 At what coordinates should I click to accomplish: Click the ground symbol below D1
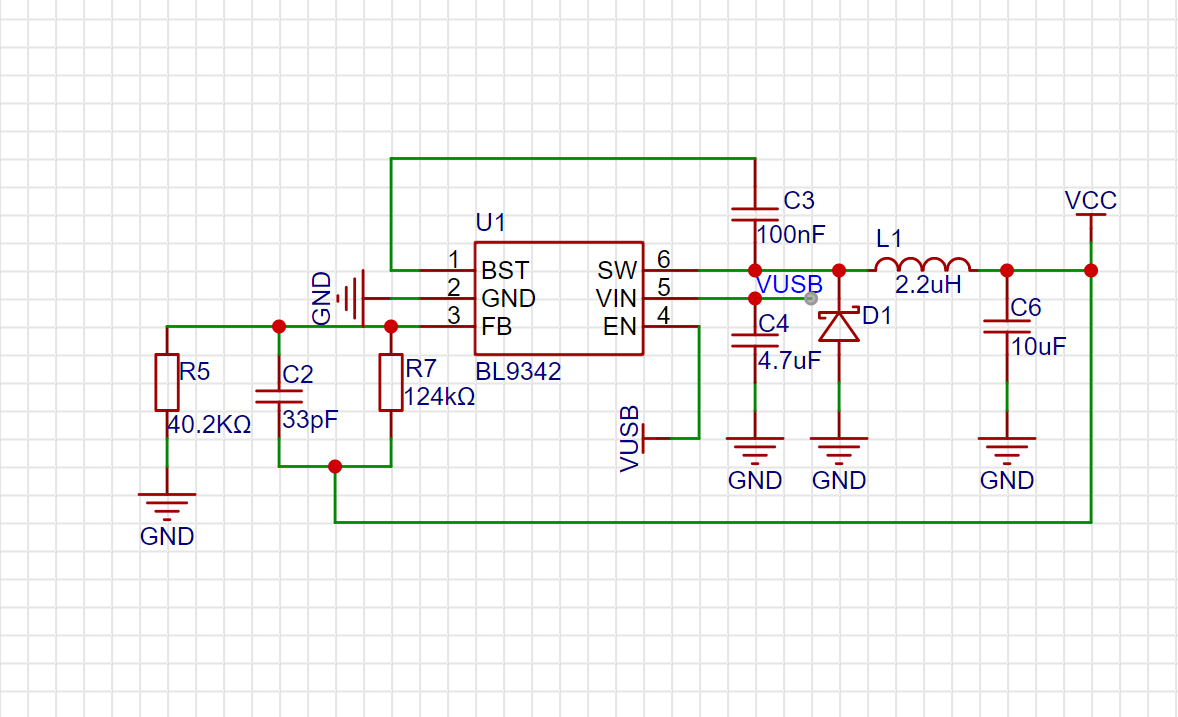tap(839, 451)
